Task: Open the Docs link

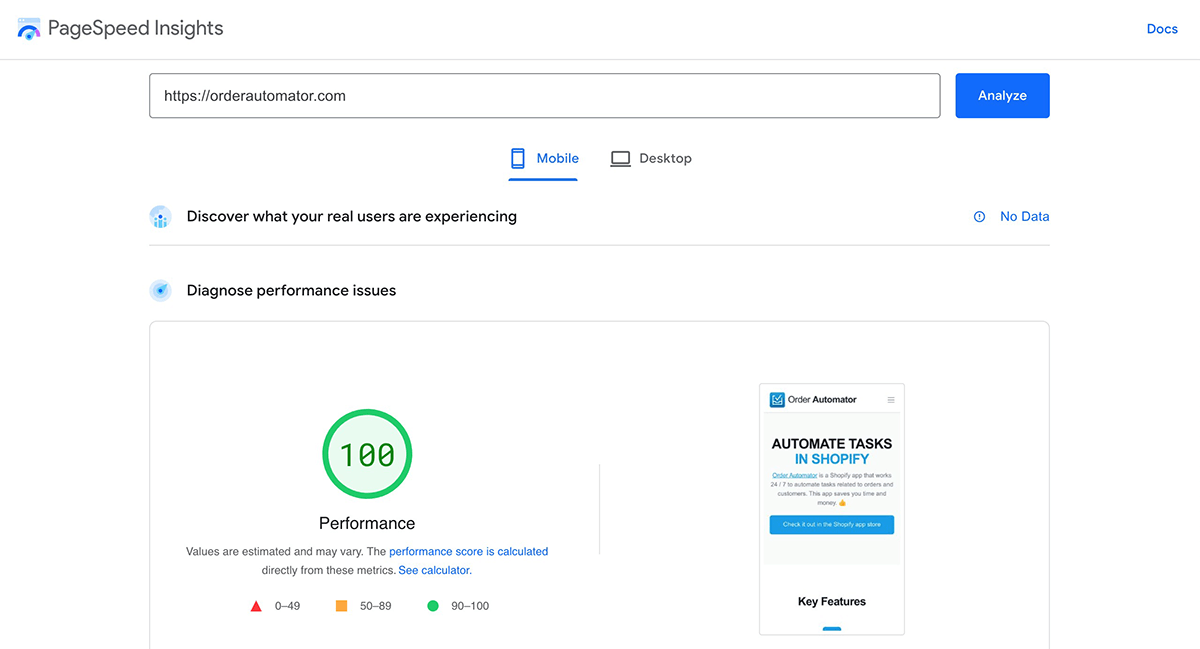Action: coord(1162,29)
